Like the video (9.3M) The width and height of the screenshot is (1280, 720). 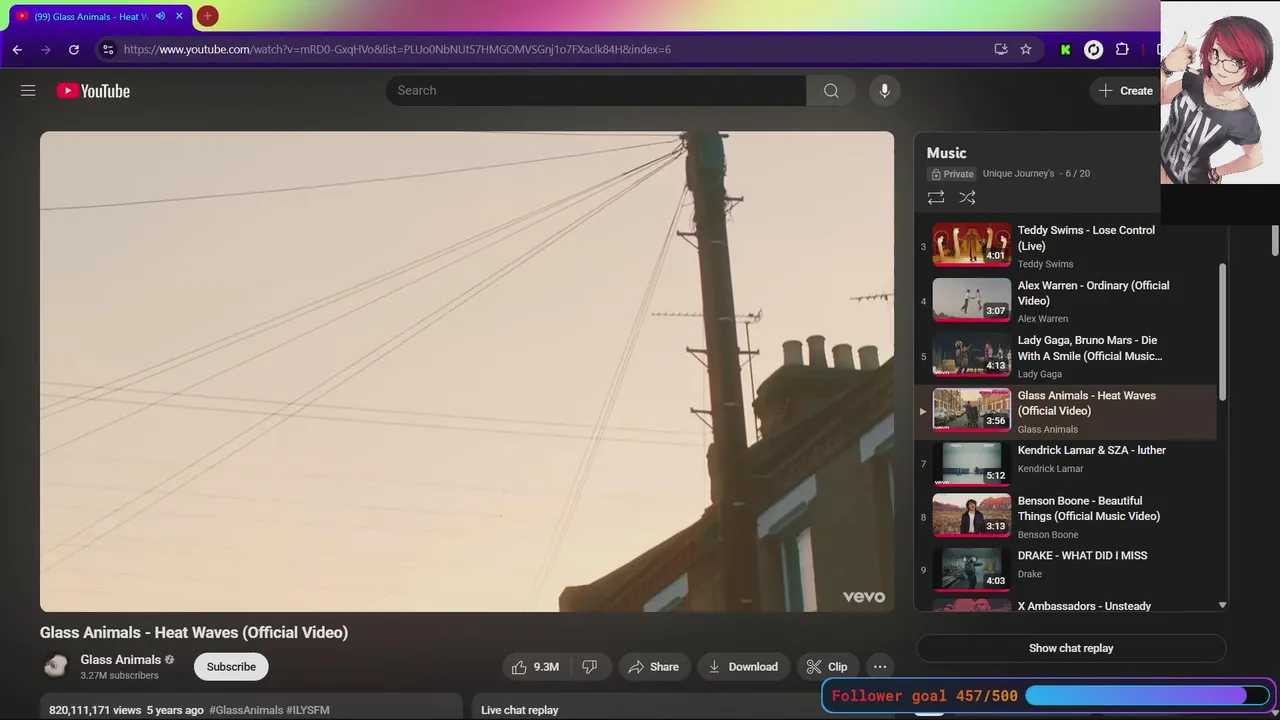coord(535,667)
